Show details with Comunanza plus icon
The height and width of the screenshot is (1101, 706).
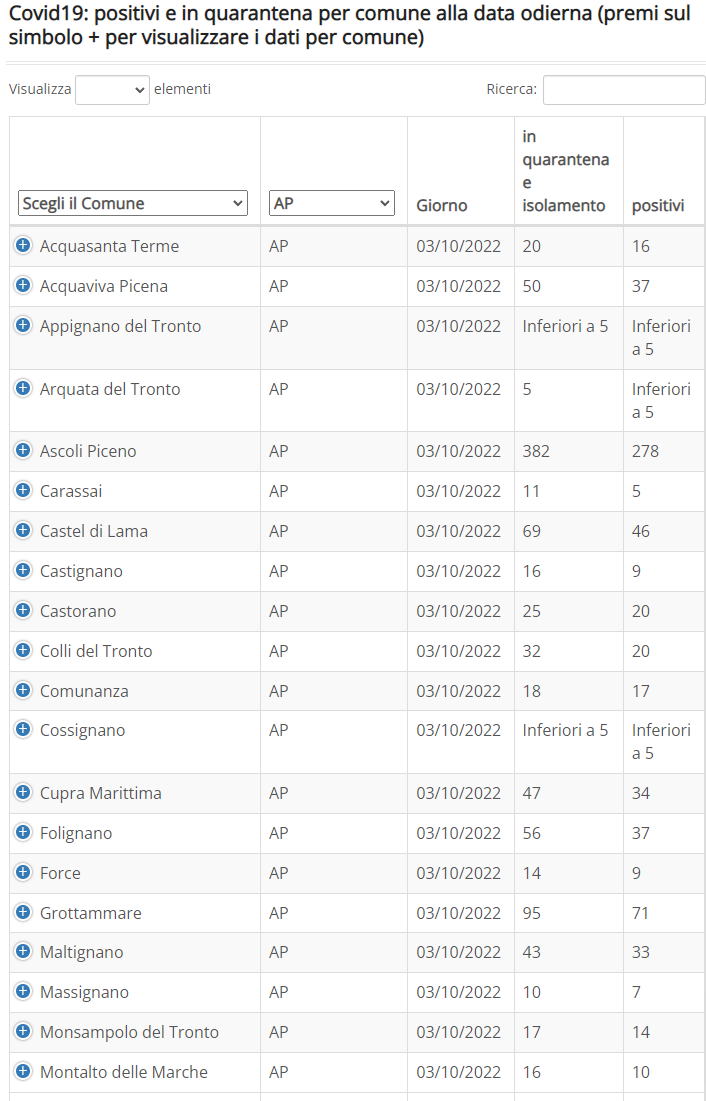tap(23, 690)
